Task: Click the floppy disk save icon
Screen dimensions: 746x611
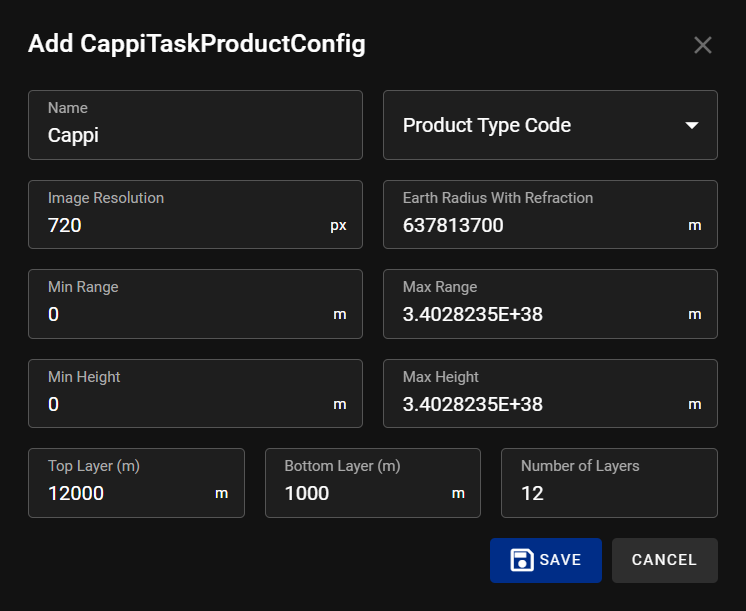Action: coord(521,560)
